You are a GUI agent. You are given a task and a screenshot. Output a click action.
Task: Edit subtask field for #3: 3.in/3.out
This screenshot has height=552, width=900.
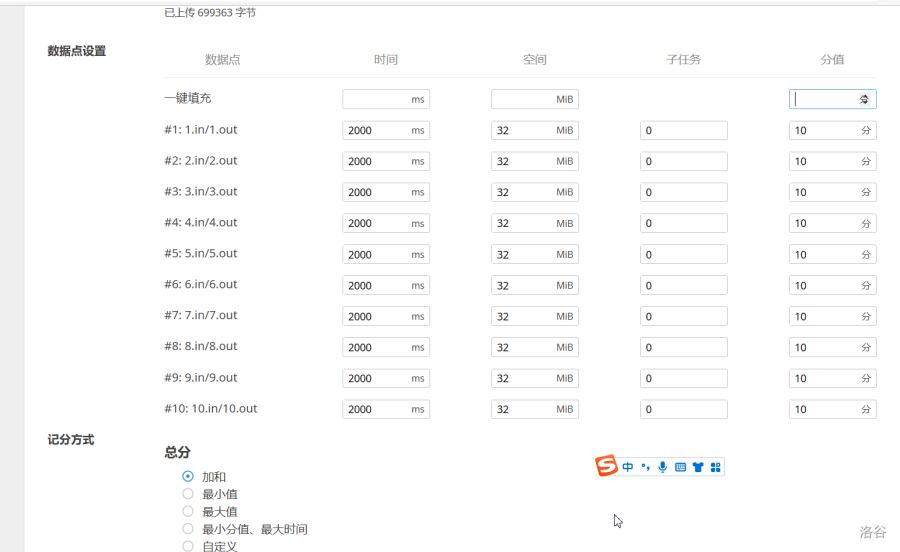pyautogui.click(x=684, y=192)
